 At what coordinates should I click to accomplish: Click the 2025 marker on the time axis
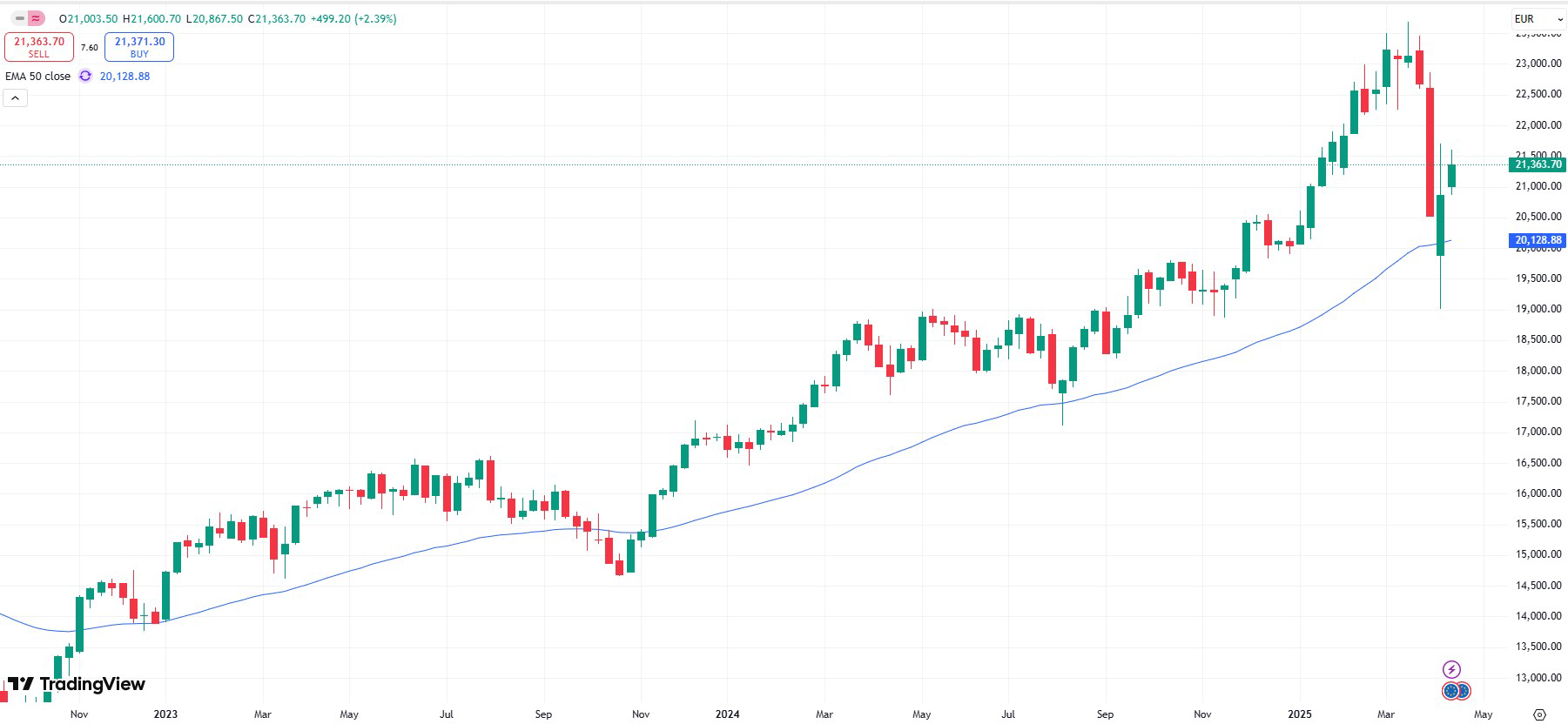click(x=1299, y=714)
